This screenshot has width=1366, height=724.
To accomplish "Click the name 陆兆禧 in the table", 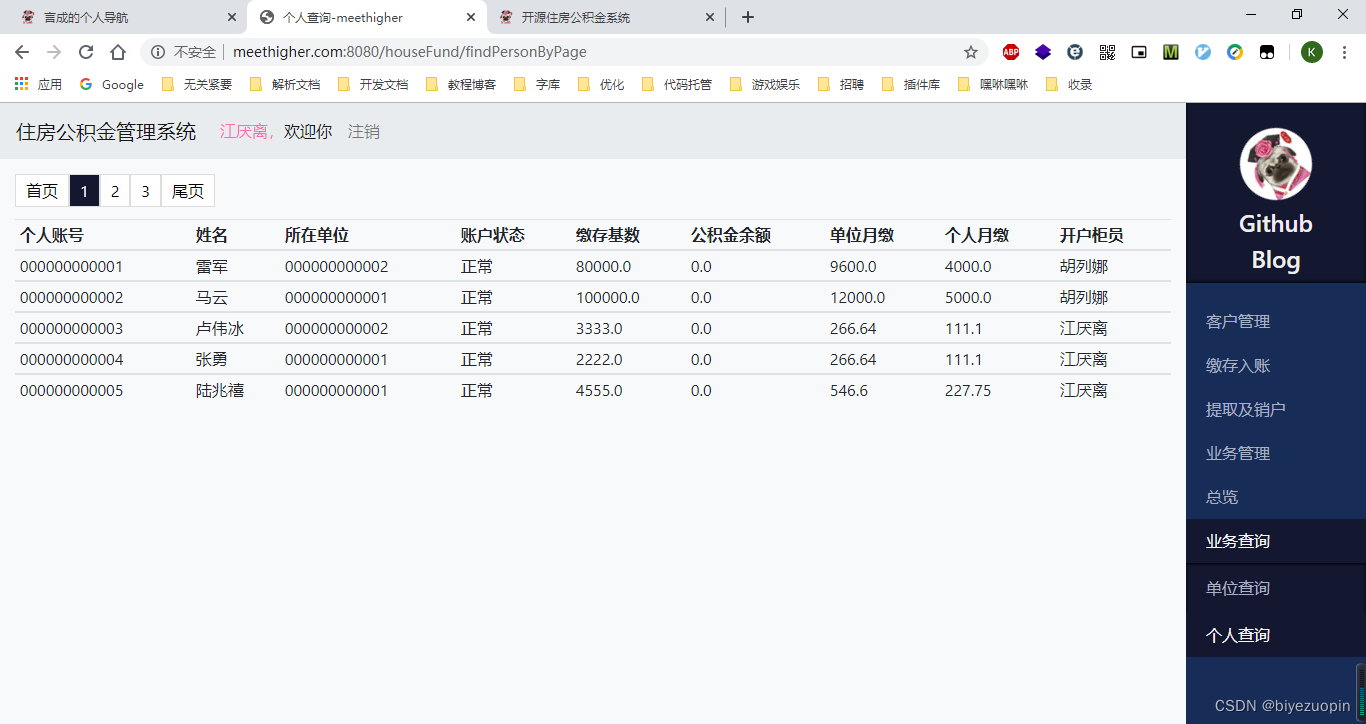I will (220, 391).
